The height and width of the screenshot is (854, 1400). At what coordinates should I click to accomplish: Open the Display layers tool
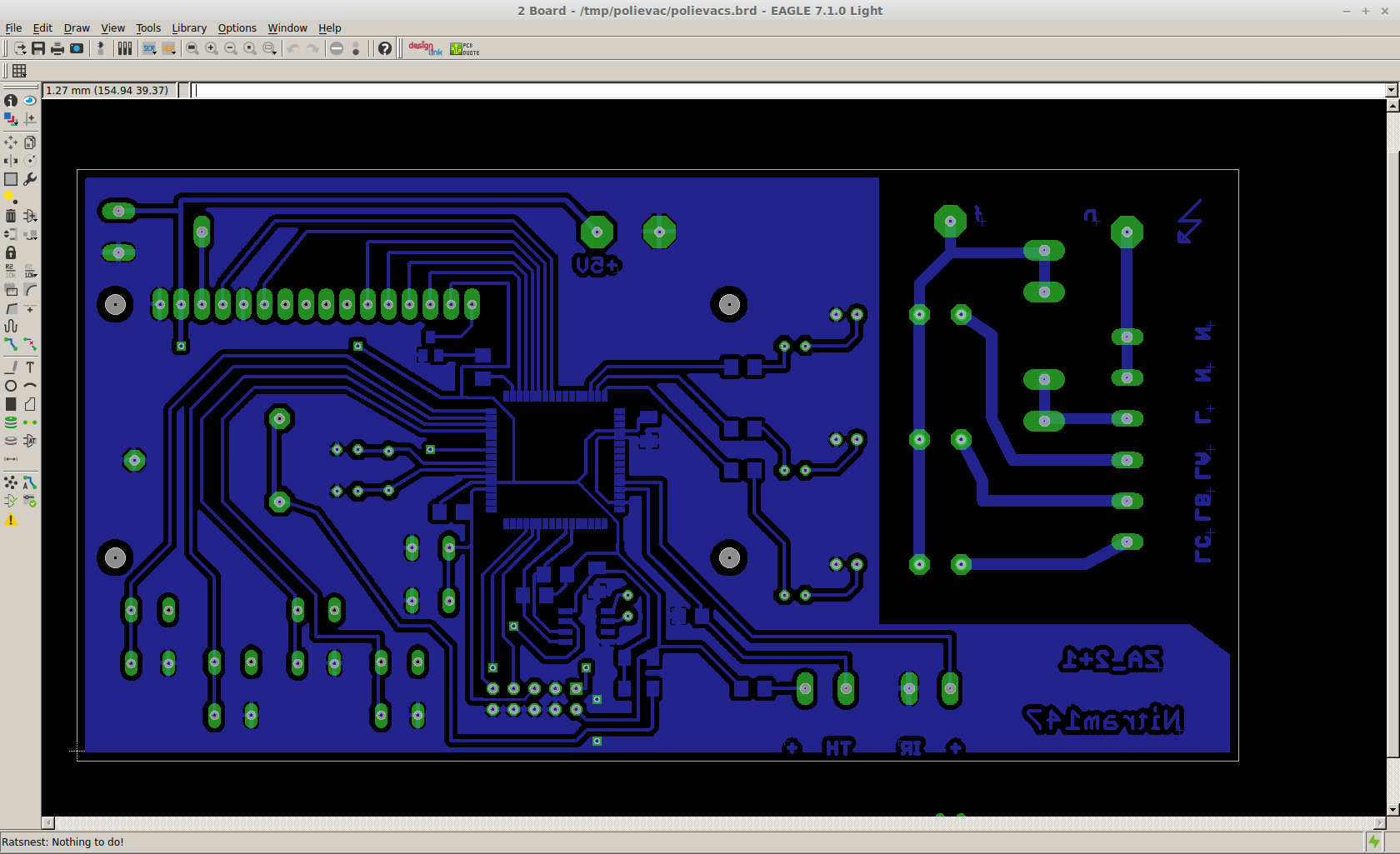[11, 118]
